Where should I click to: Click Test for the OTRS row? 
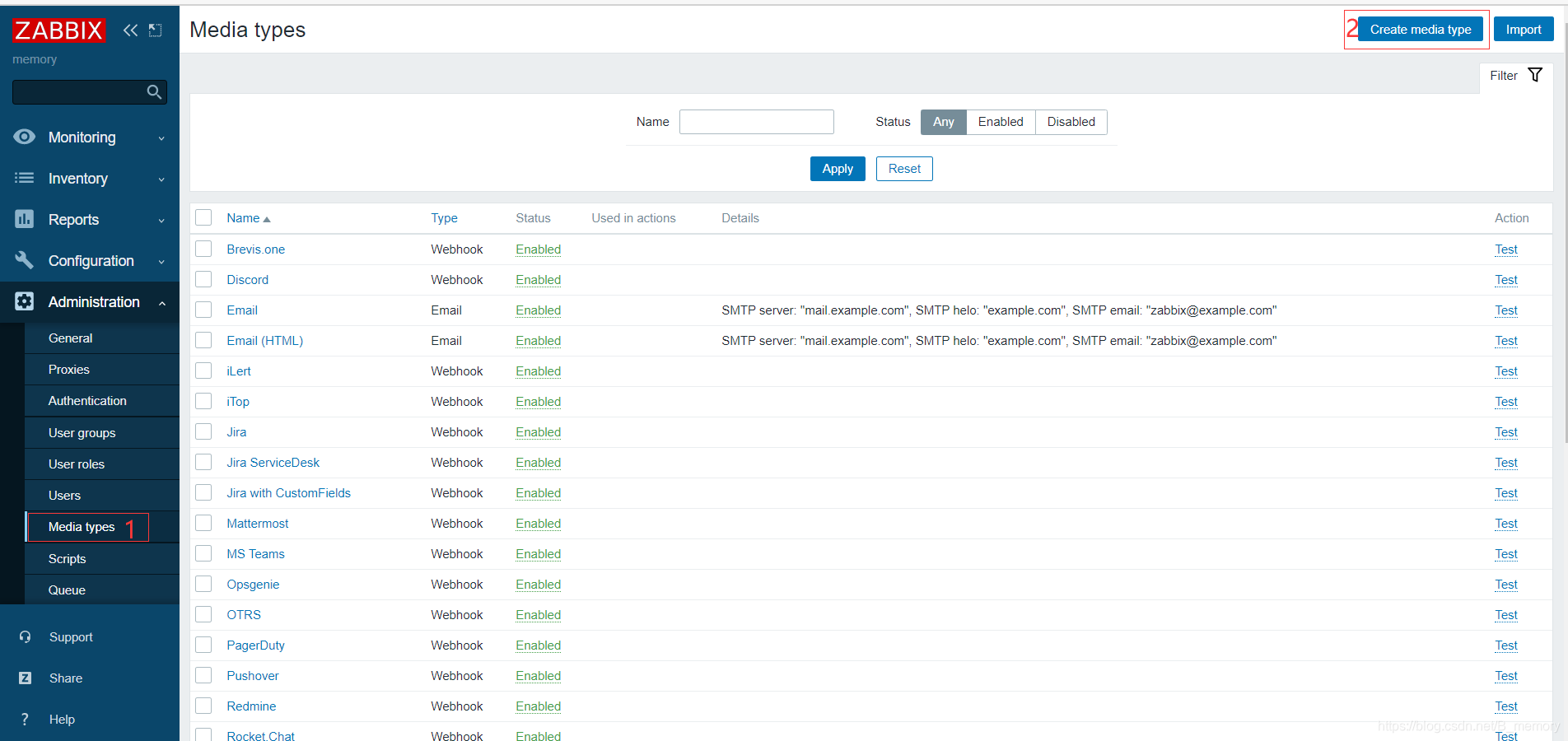coord(1506,615)
